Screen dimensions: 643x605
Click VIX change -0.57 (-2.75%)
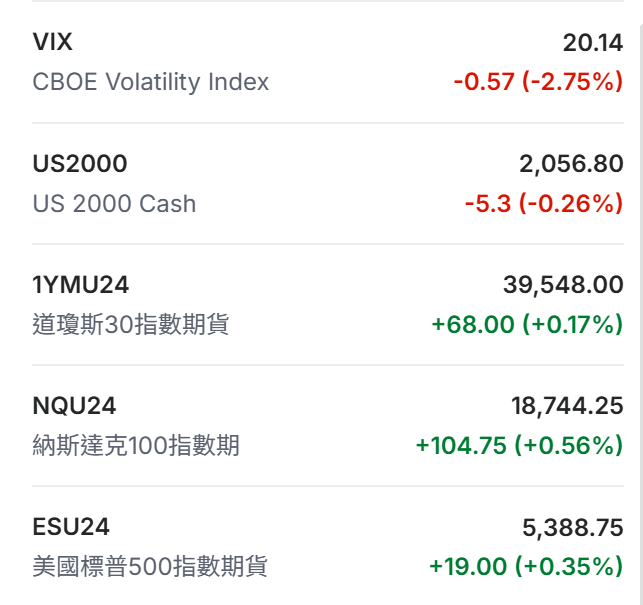[x=538, y=82]
